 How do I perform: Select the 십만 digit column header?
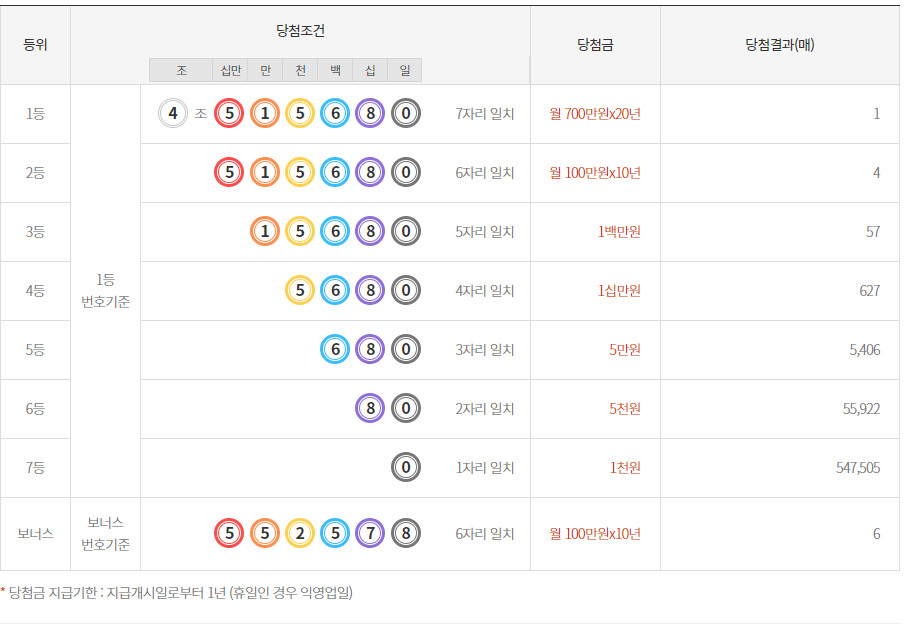(230, 70)
